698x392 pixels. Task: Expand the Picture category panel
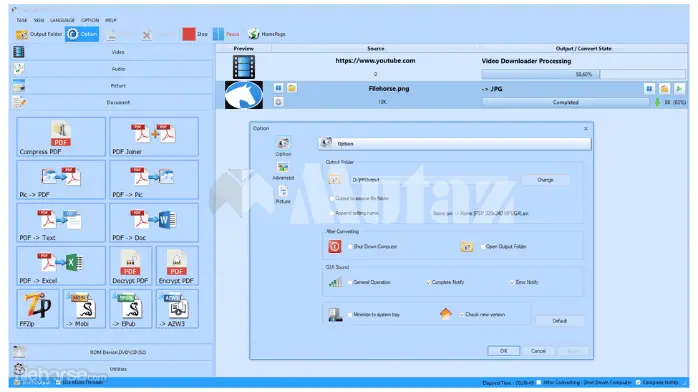[112, 85]
